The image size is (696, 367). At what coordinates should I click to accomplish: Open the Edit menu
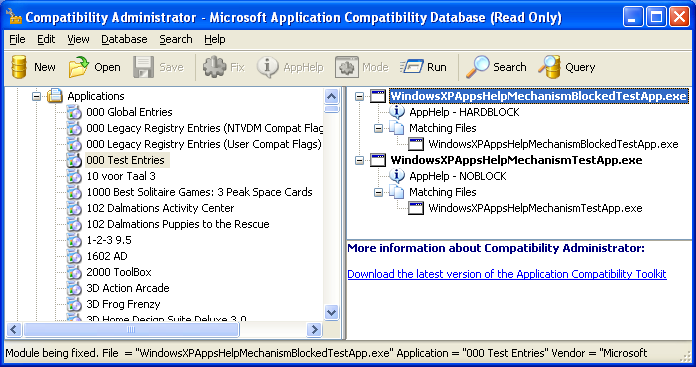click(46, 39)
